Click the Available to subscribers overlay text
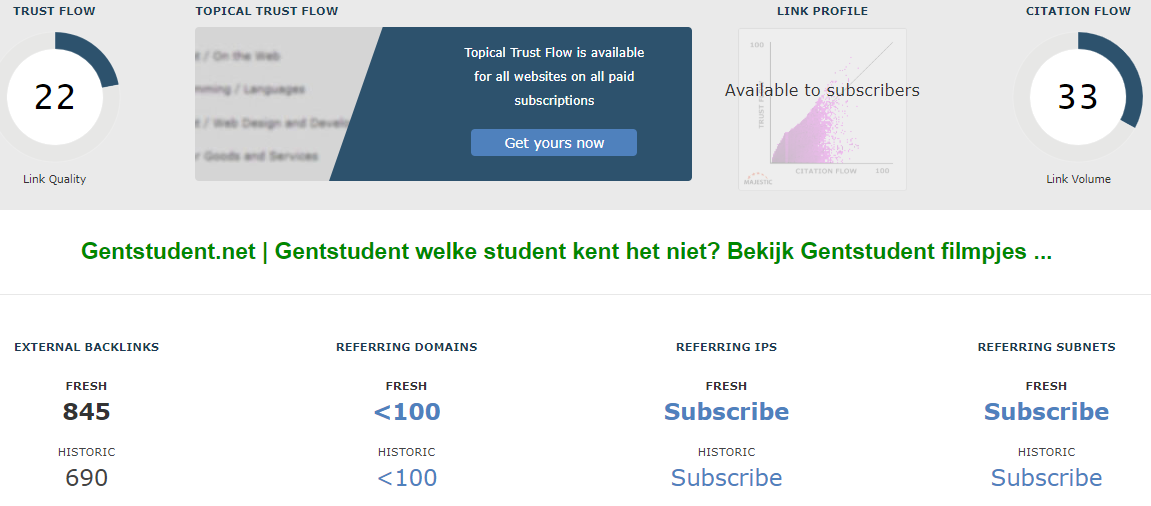1151x506 pixels. tap(822, 90)
